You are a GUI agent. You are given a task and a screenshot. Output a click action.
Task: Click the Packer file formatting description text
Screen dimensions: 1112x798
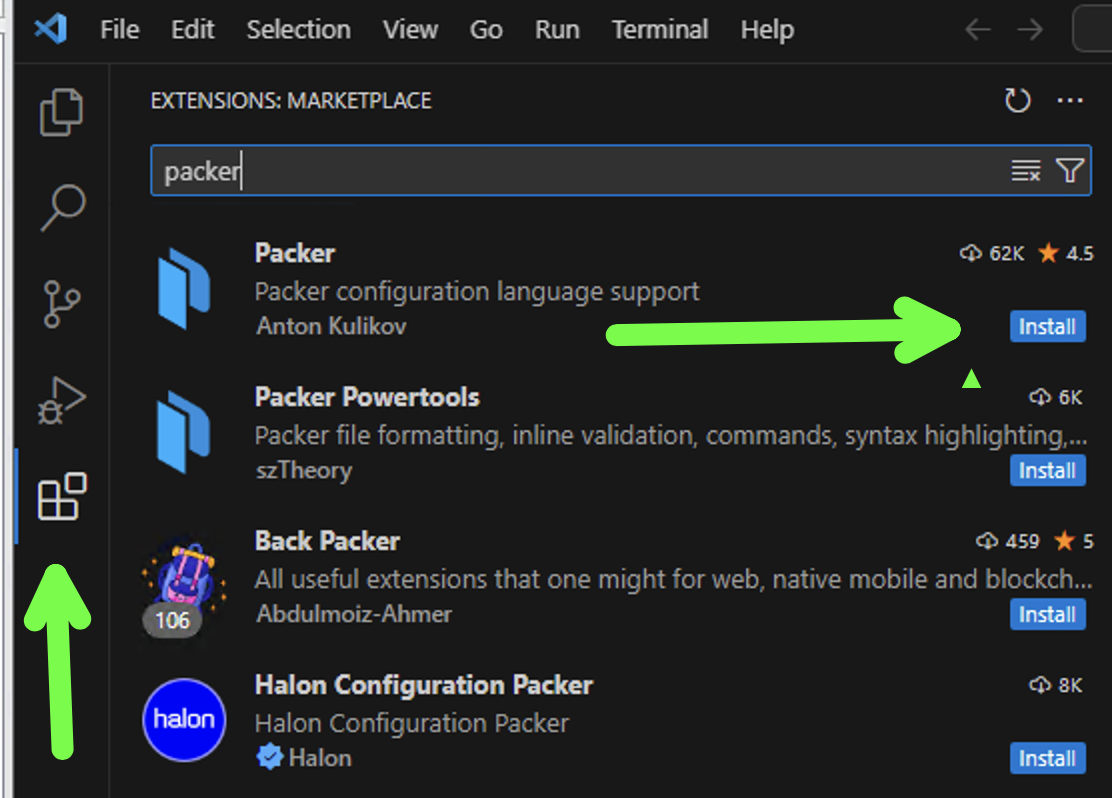(x=671, y=436)
